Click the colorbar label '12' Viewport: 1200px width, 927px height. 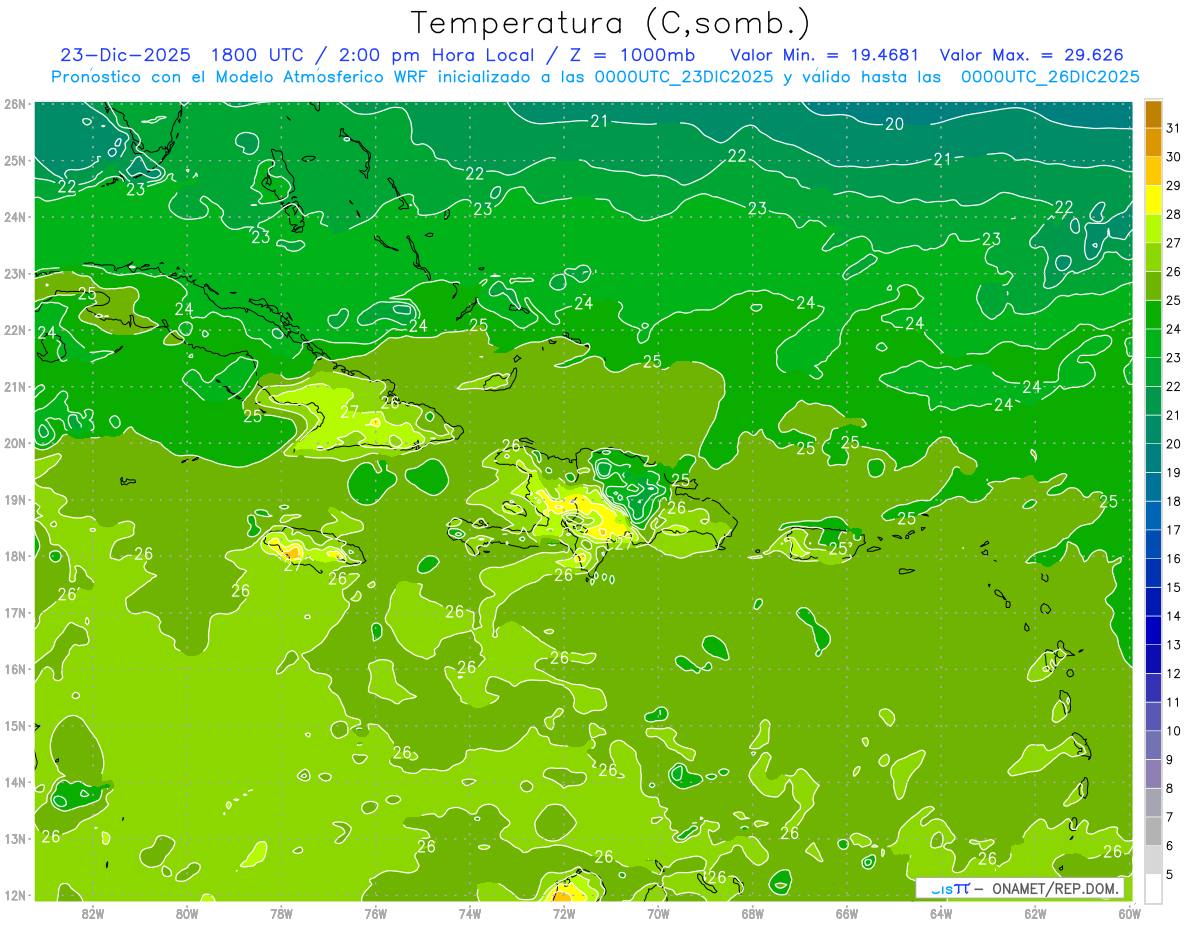click(x=1174, y=673)
